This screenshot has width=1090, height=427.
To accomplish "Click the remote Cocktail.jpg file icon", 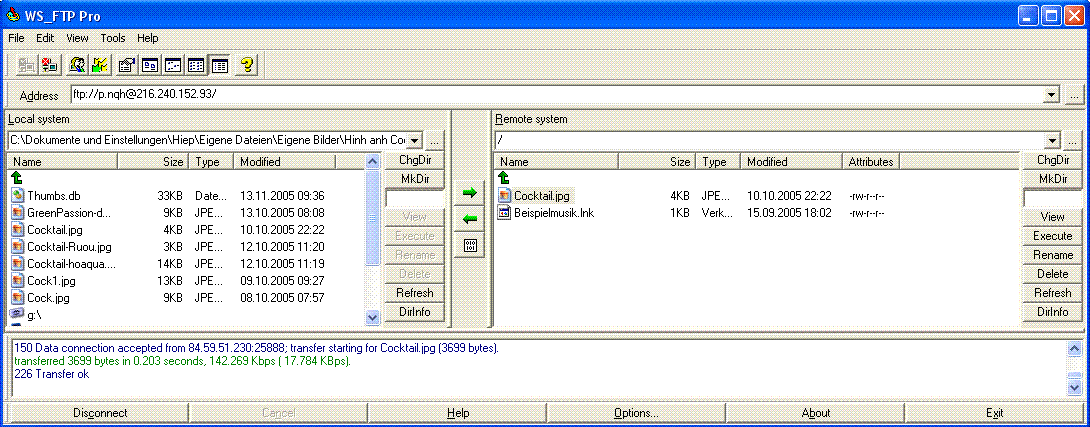I will coord(505,196).
